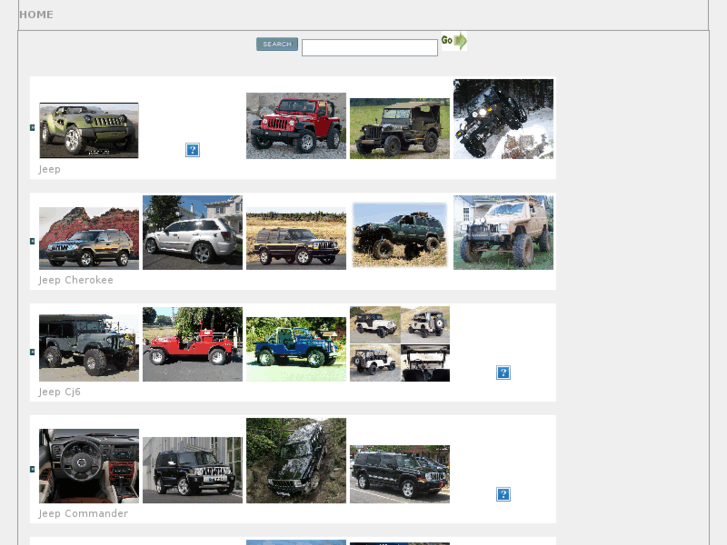This screenshot has height=545, width=727.
Task: Click the Jeep Commander category label
Action: (x=83, y=513)
